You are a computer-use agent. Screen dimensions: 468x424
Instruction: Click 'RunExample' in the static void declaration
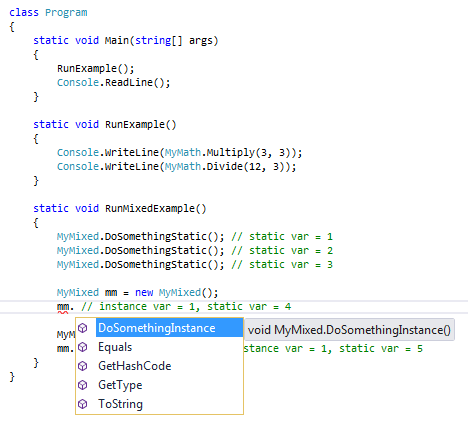(135, 125)
